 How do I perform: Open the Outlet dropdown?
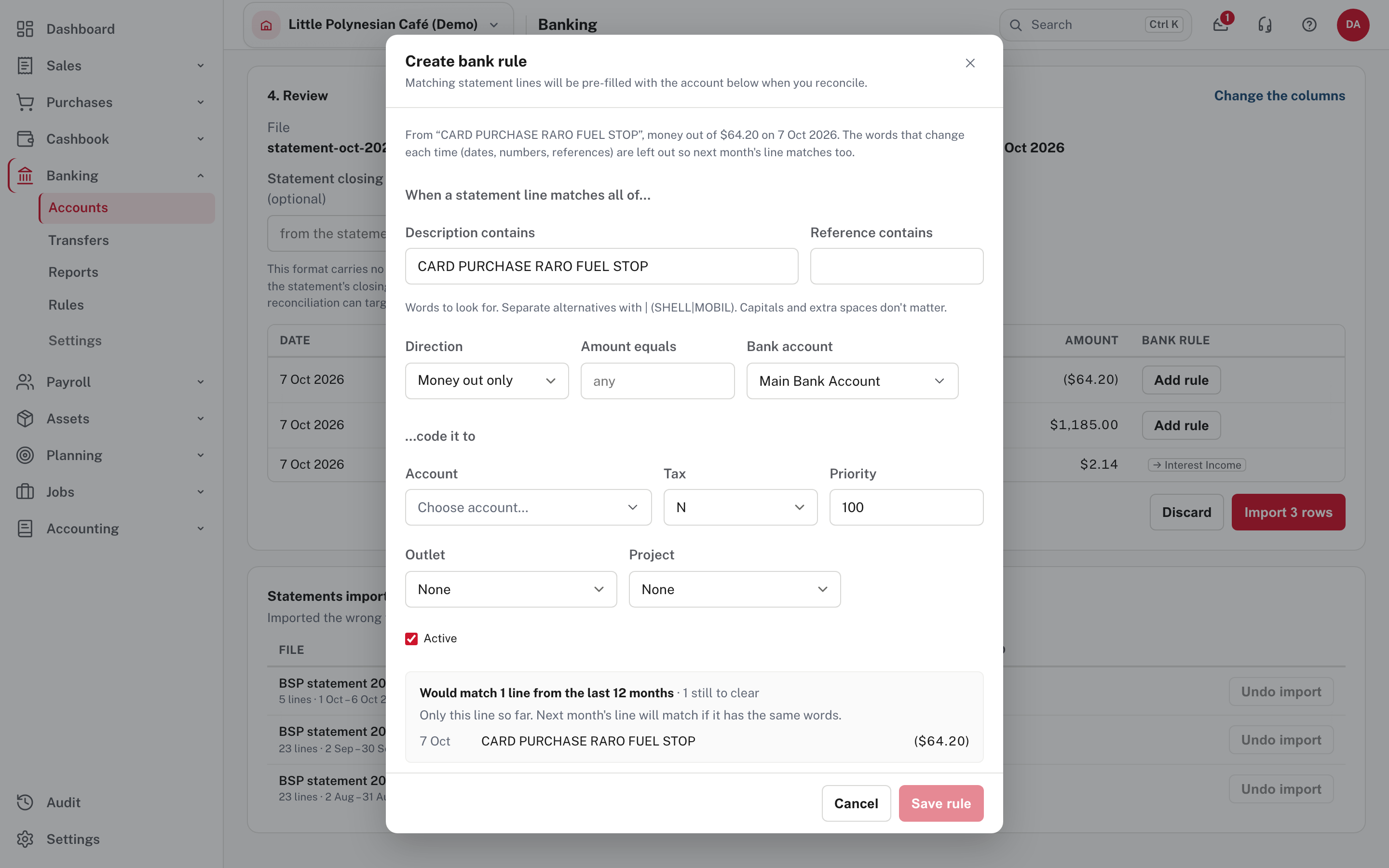coord(511,590)
